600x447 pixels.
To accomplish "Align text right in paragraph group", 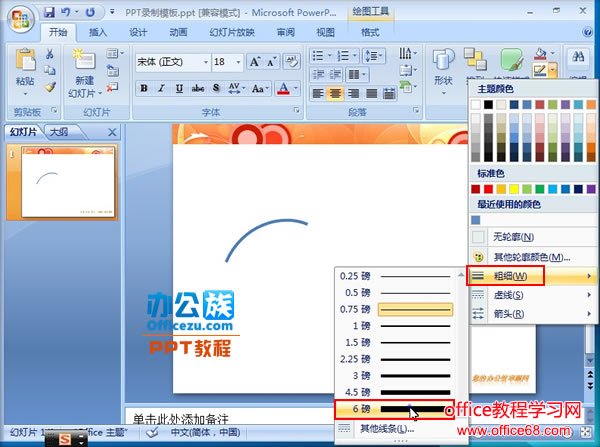I will pyautogui.click(x=353, y=93).
